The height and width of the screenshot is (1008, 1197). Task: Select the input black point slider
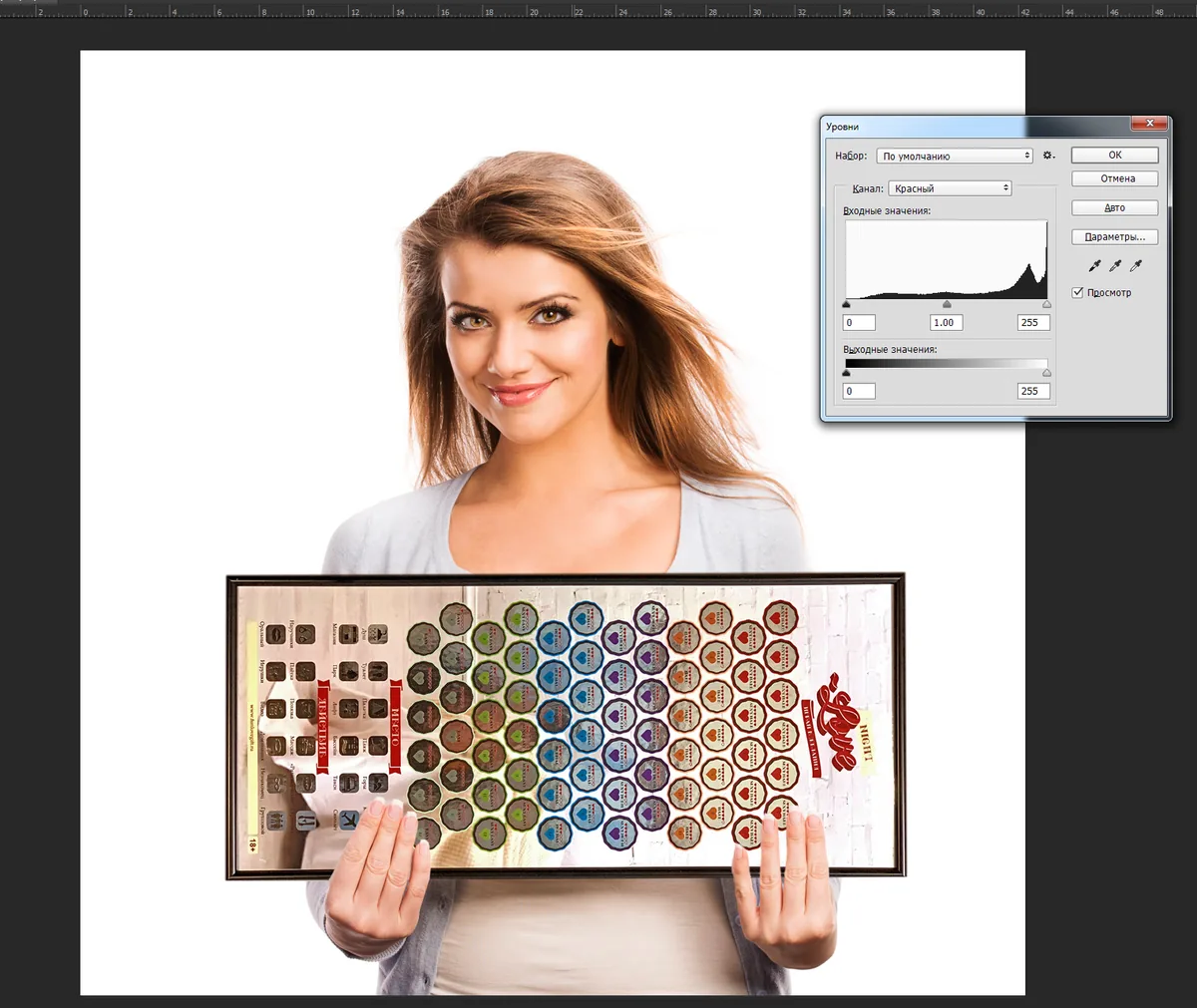click(x=847, y=304)
